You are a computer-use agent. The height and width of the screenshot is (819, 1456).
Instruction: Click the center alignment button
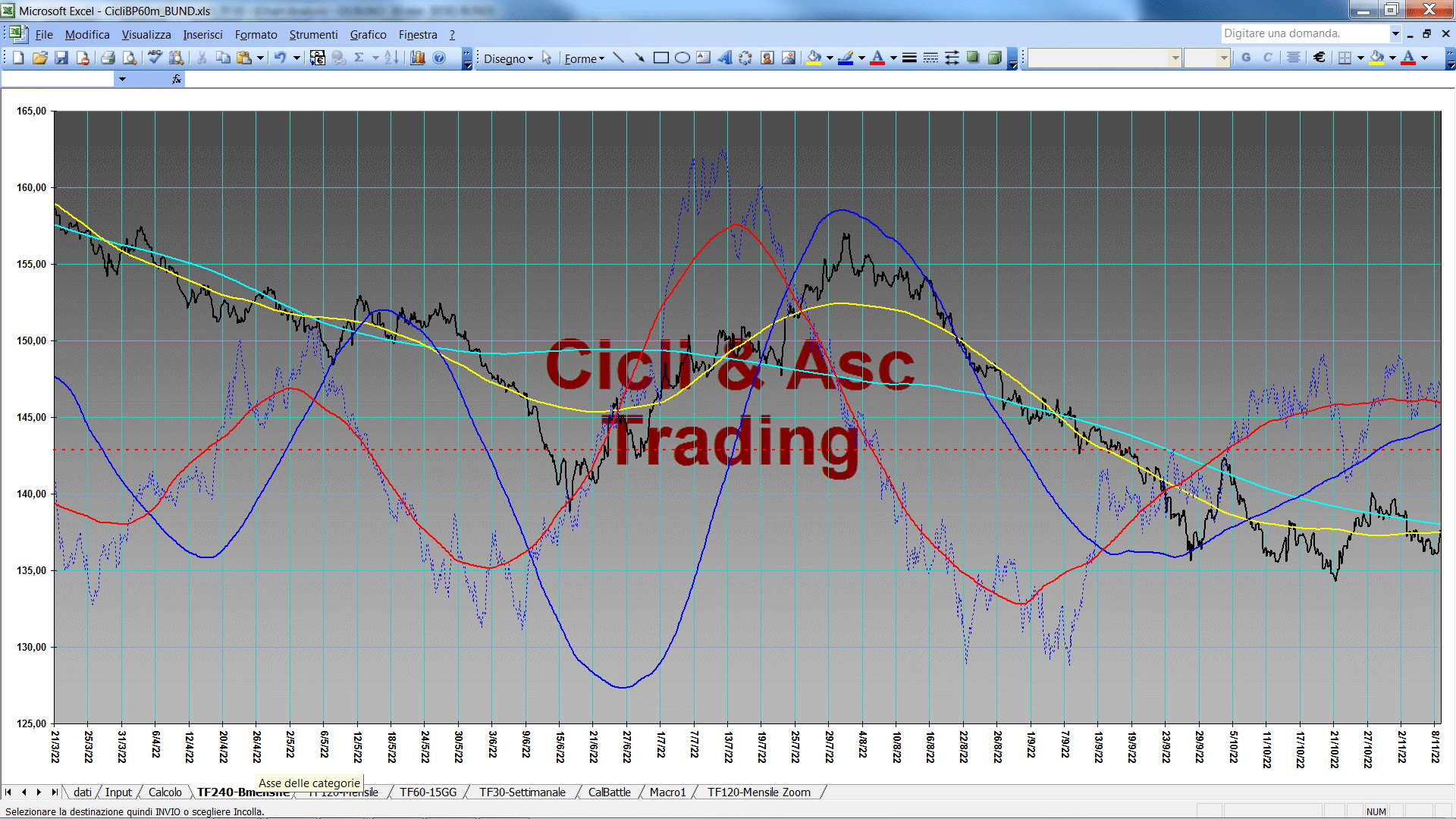tap(1294, 58)
